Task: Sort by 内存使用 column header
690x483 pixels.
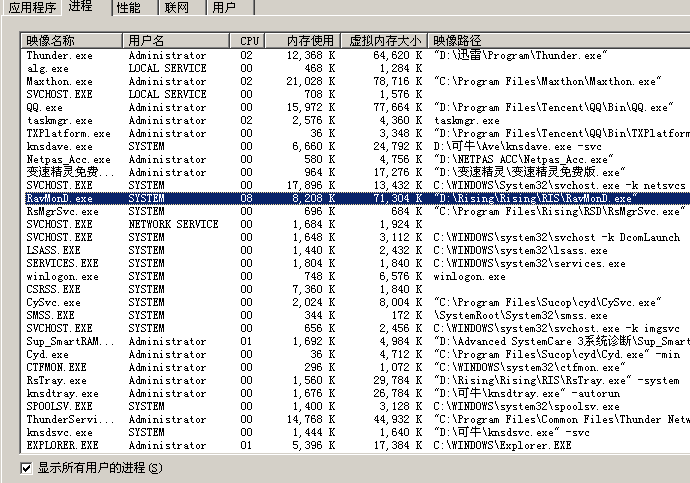Action: [302, 41]
